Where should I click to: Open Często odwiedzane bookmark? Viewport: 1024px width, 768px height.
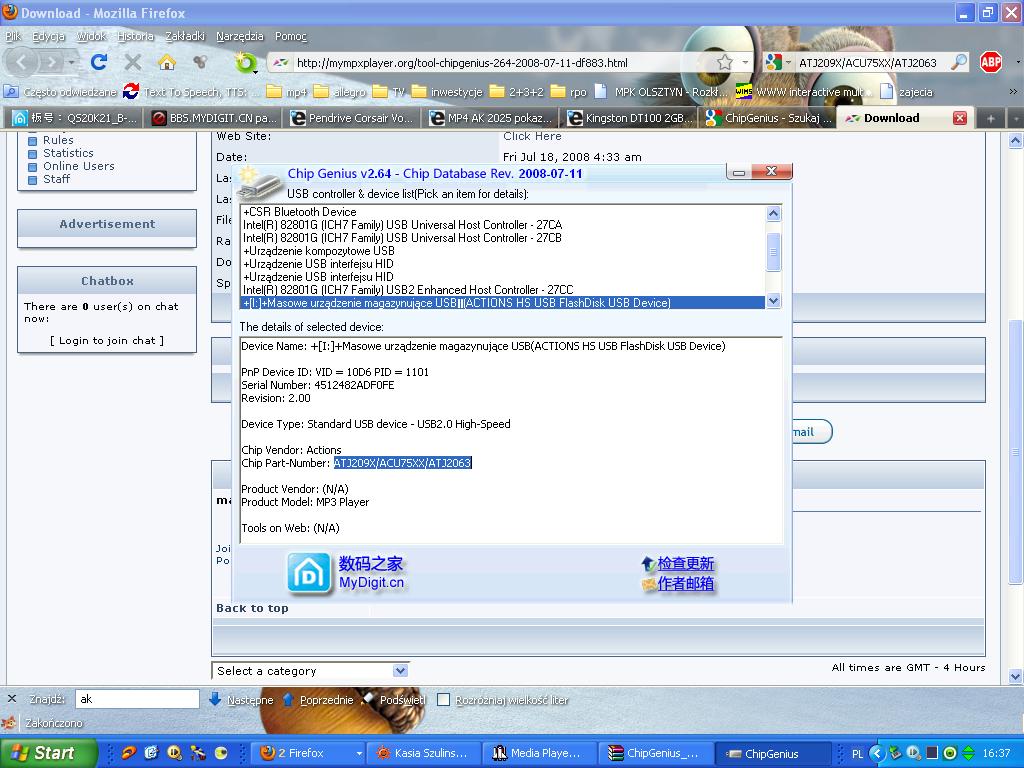(60, 92)
